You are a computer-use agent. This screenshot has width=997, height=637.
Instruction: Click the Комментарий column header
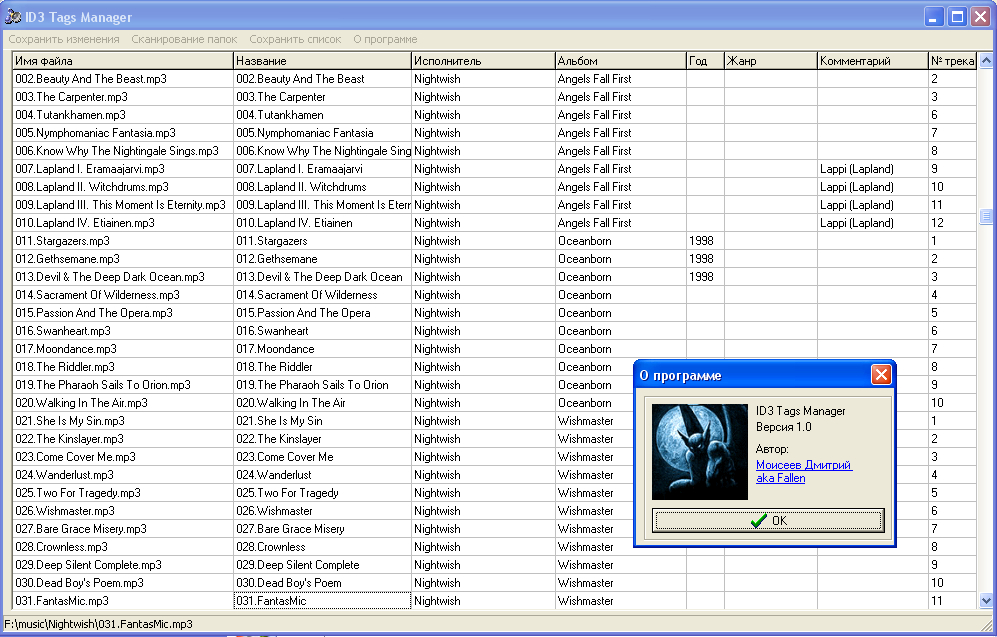pos(874,61)
